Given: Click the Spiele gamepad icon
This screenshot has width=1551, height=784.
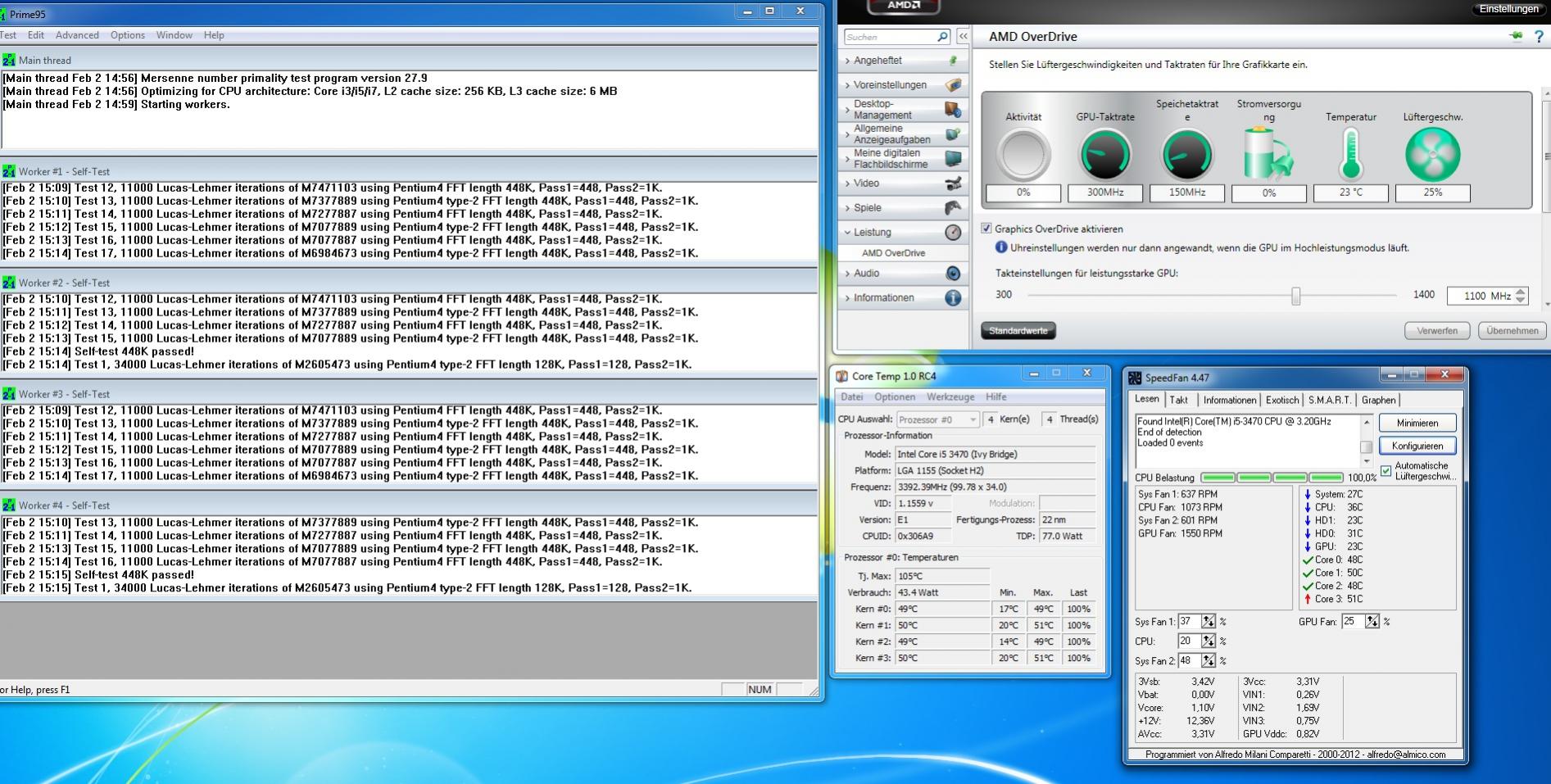Looking at the screenshot, I should tap(953, 207).
